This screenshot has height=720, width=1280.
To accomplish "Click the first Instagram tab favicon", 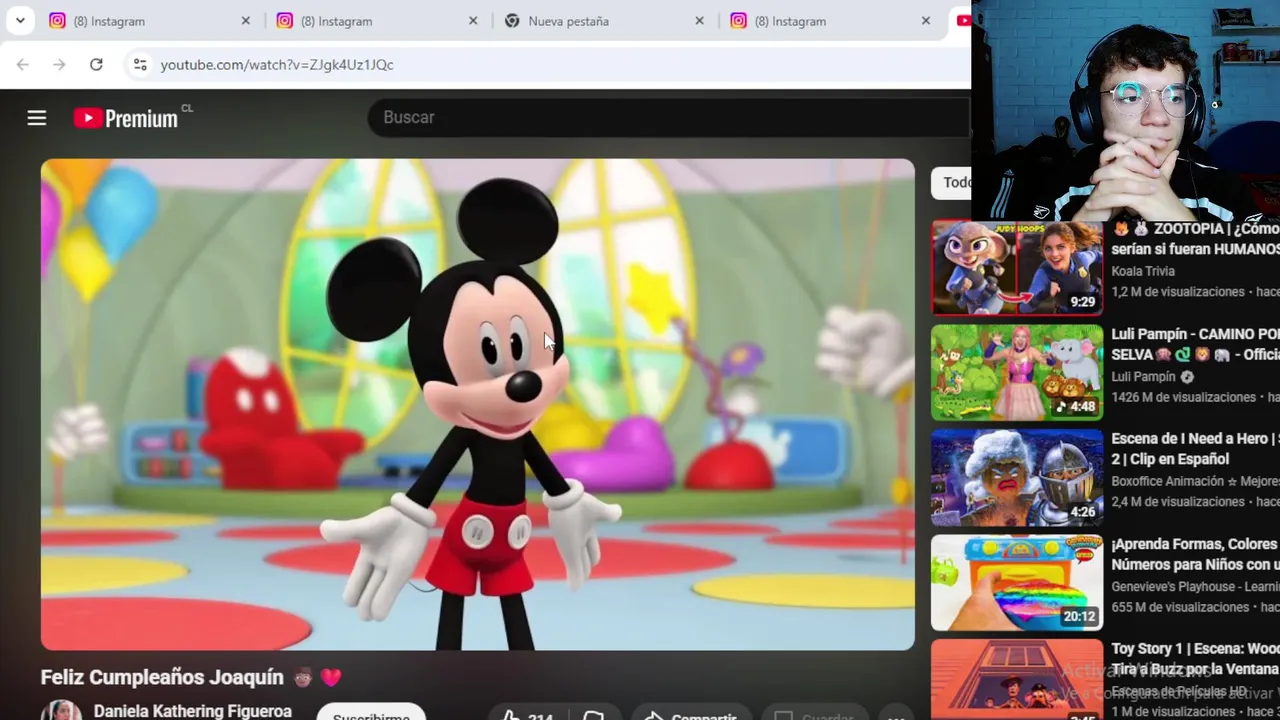I will pos(58,20).
